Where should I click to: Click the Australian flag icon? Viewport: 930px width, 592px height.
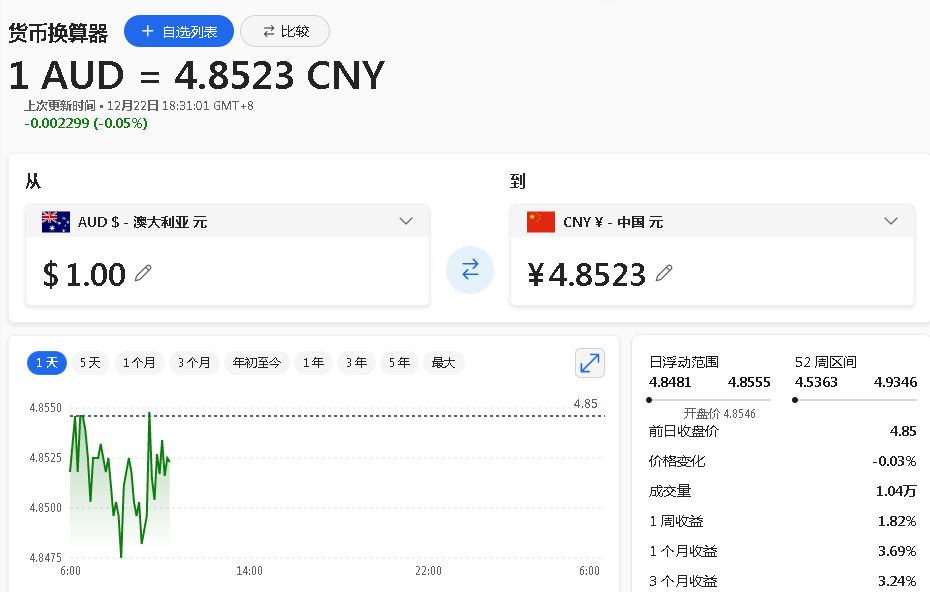pyautogui.click(x=56, y=222)
